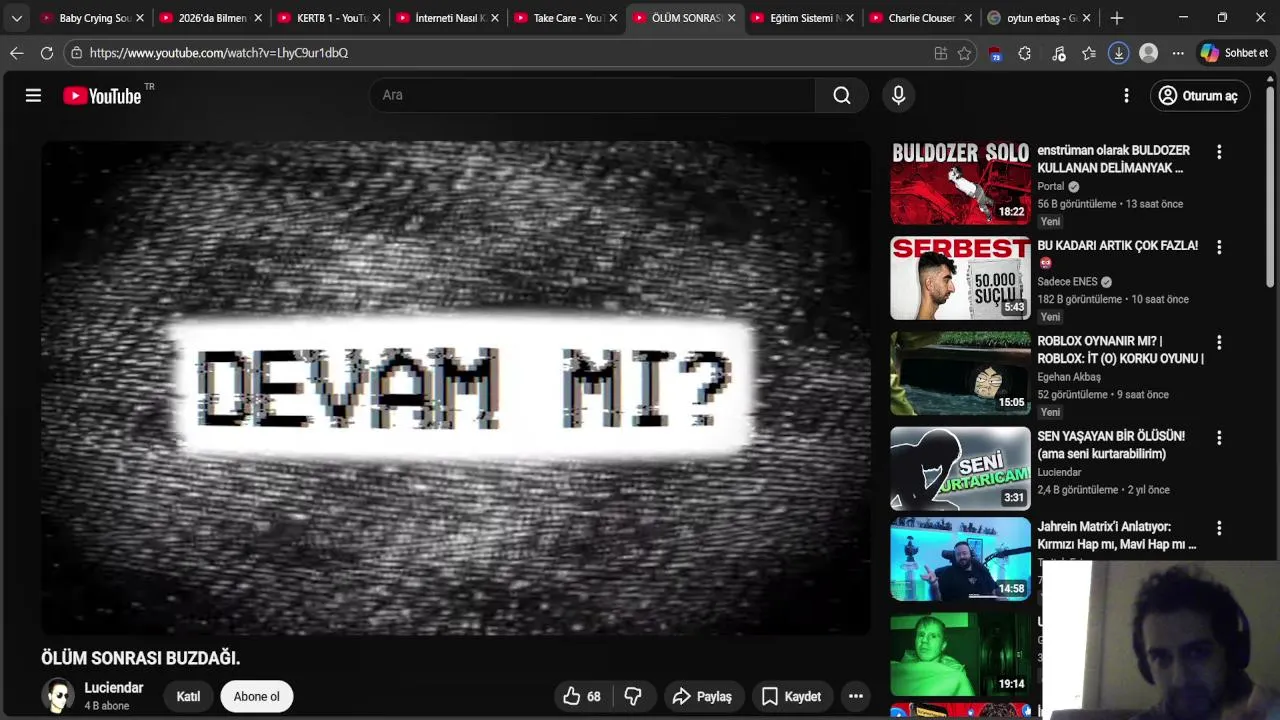Open options for SEN YAŞAYAN BİR ÖLÜSÜN video
Viewport: 1280px width, 720px height.
1218,437
